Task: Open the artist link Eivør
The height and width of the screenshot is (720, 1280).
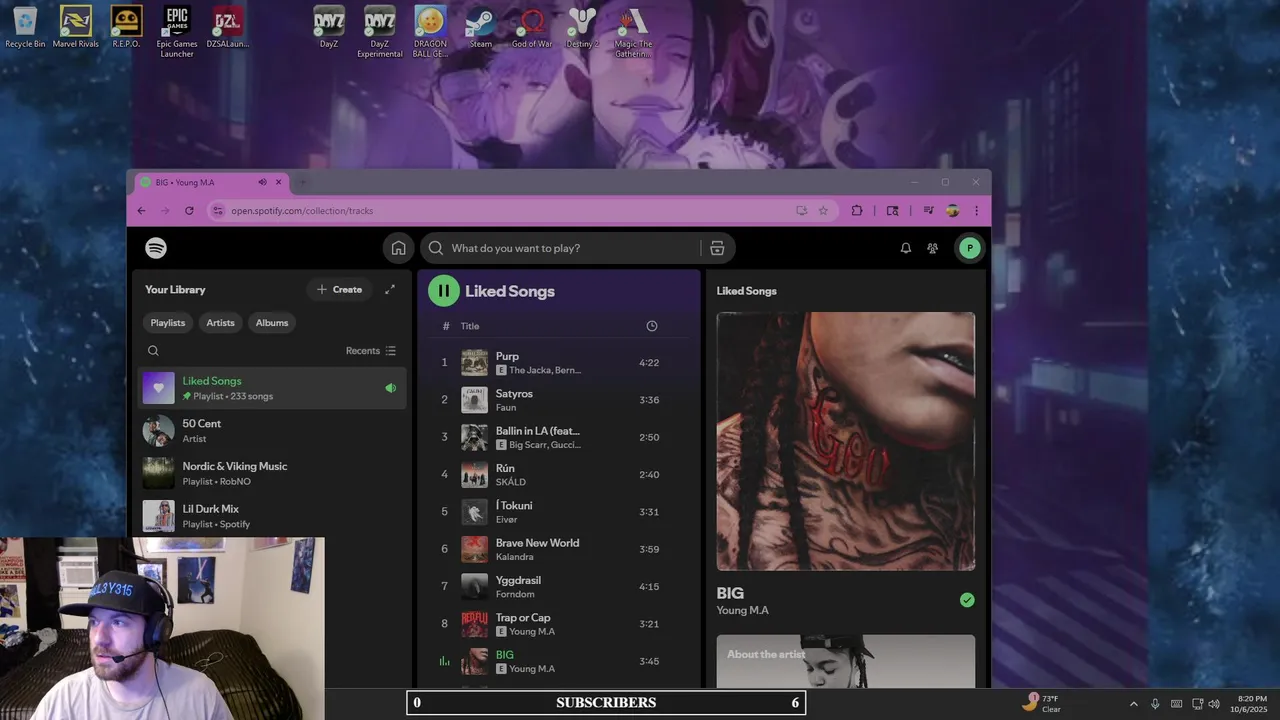Action: [x=507, y=520]
